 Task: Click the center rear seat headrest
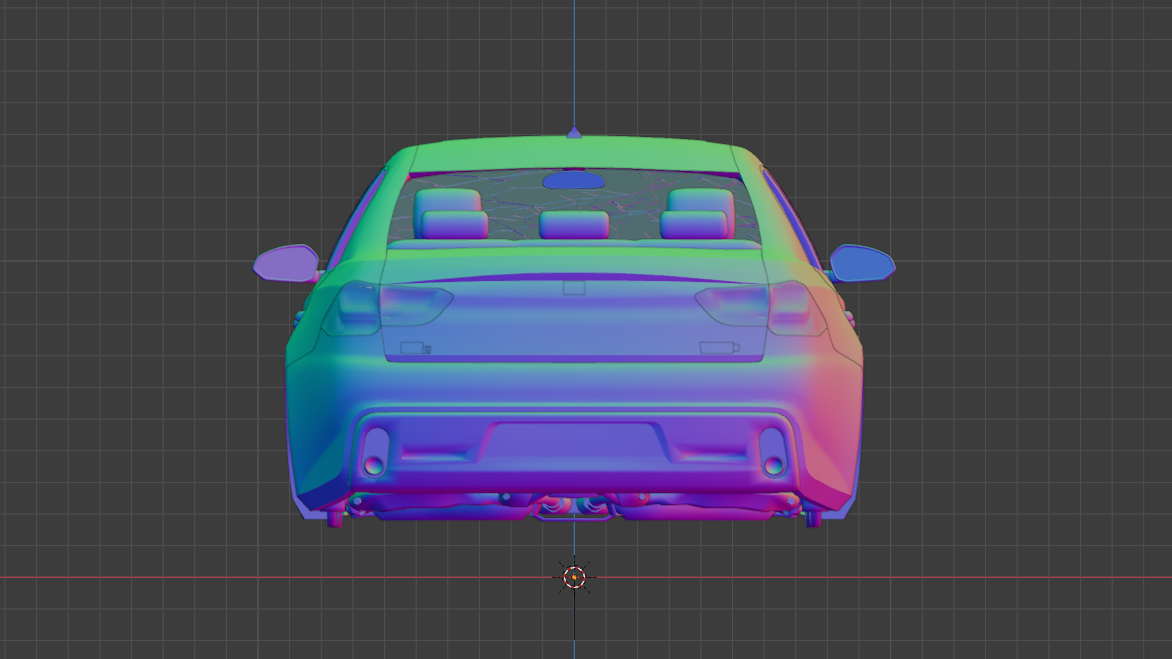pos(574,225)
